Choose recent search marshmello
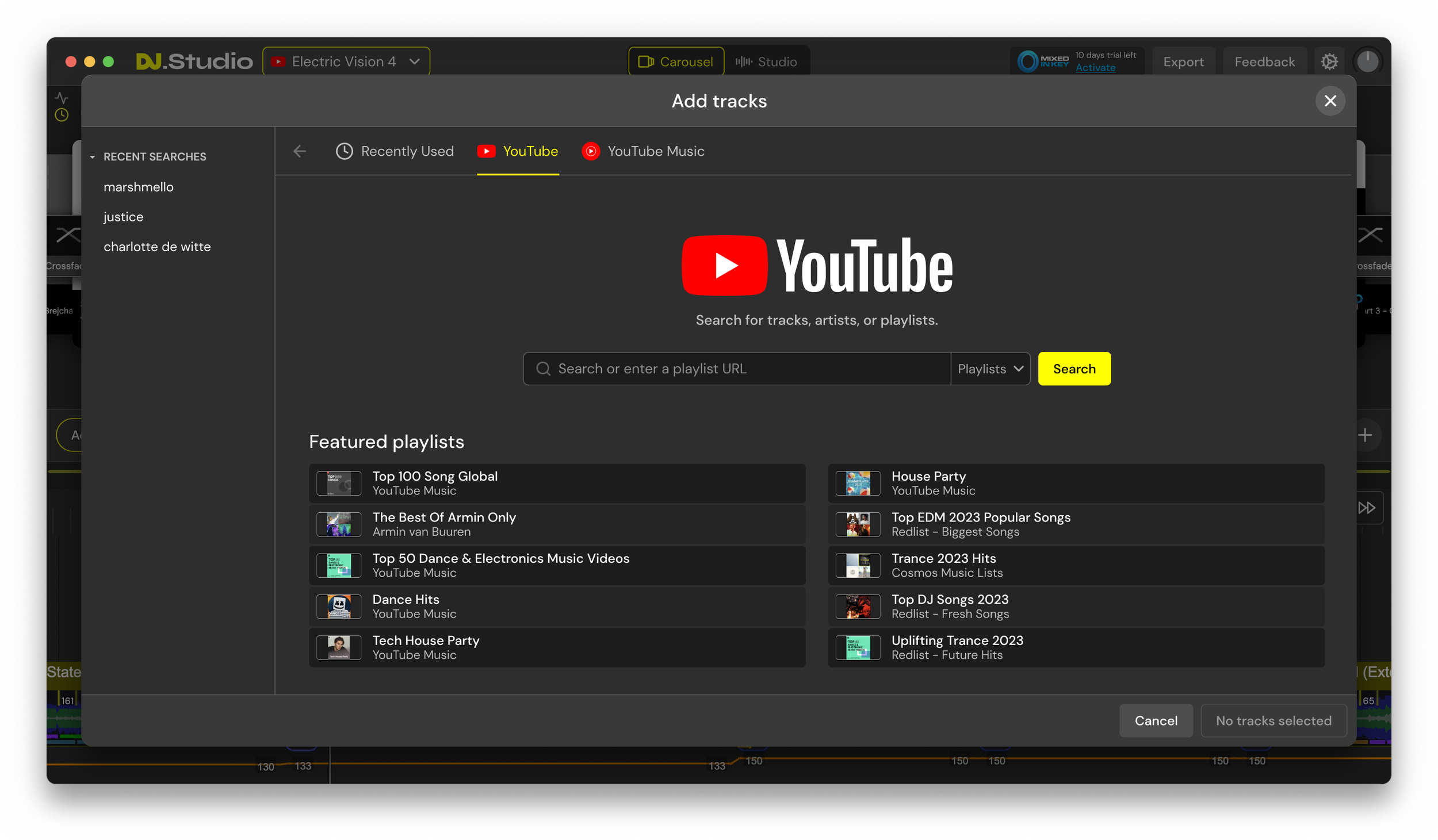The width and height of the screenshot is (1438, 840). pos(139,187)
